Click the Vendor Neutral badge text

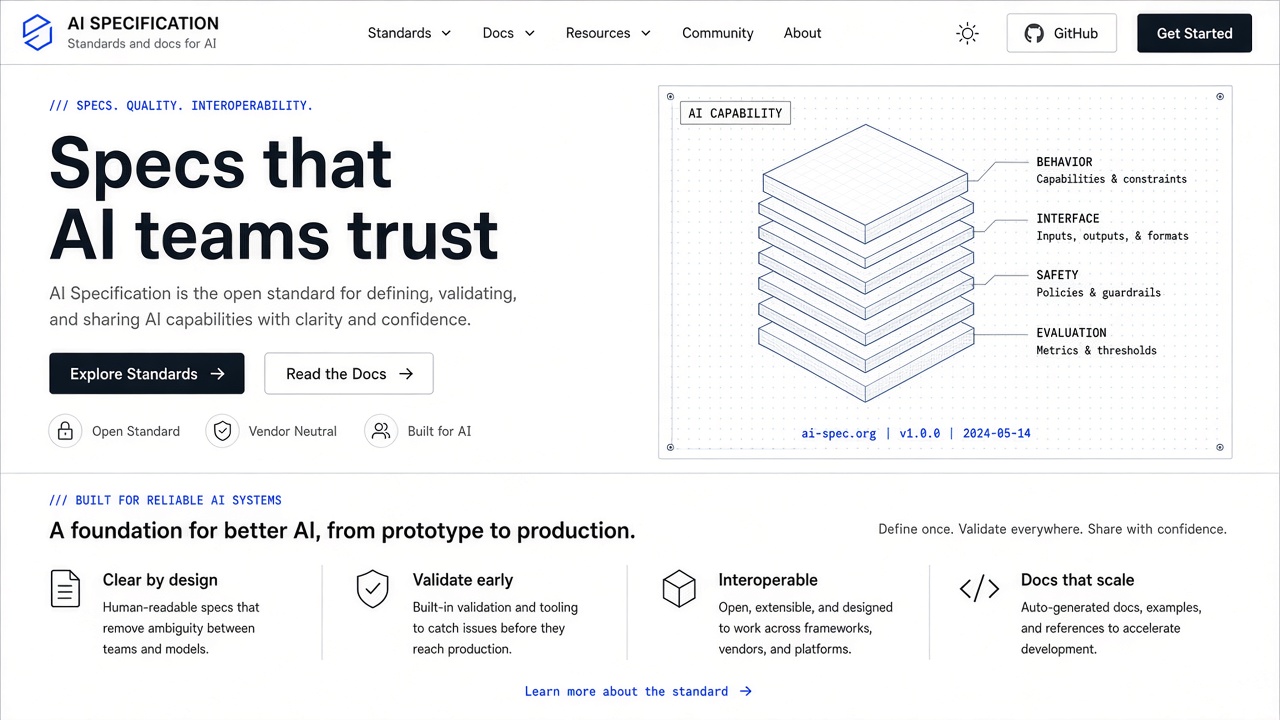[293, 431]
